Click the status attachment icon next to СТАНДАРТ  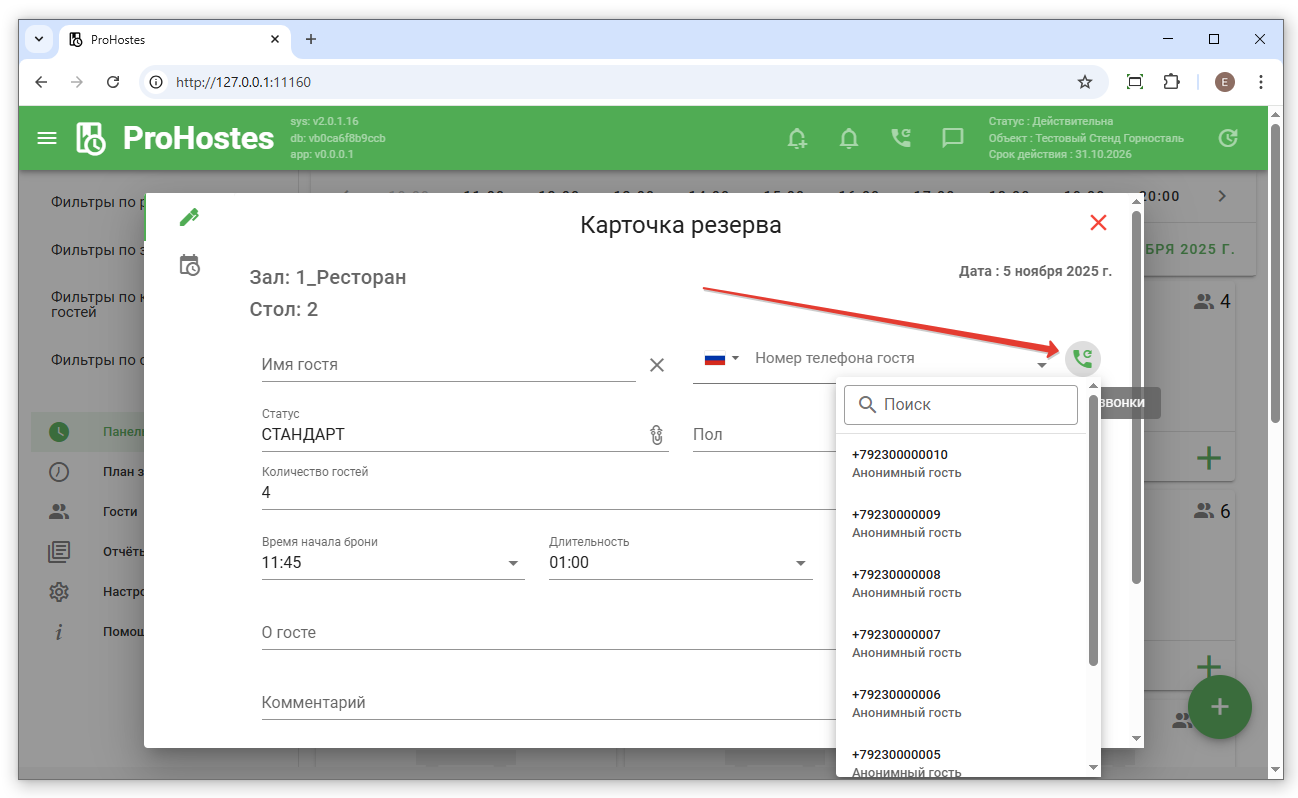pos(657,435)
